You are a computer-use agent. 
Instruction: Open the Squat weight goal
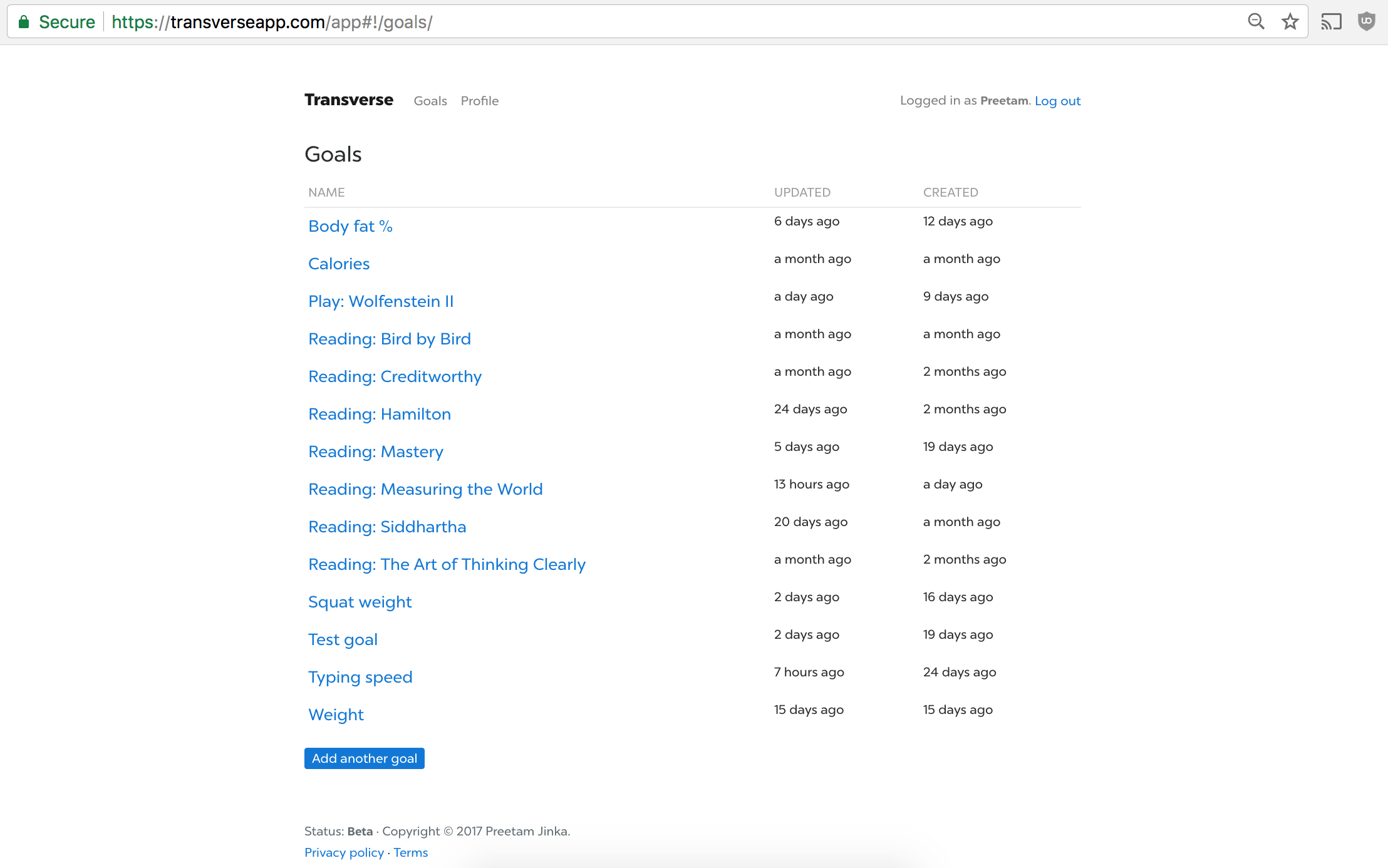pos(360,602)
